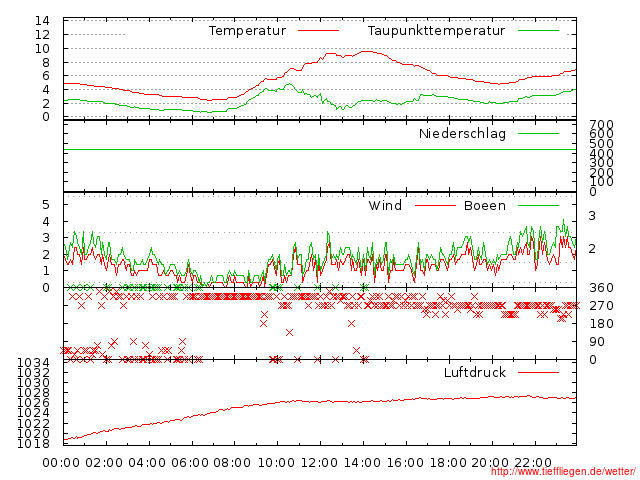Open the tieffliegen.de/wetter link
Screen dimensions: 640x480
(562, 472)
